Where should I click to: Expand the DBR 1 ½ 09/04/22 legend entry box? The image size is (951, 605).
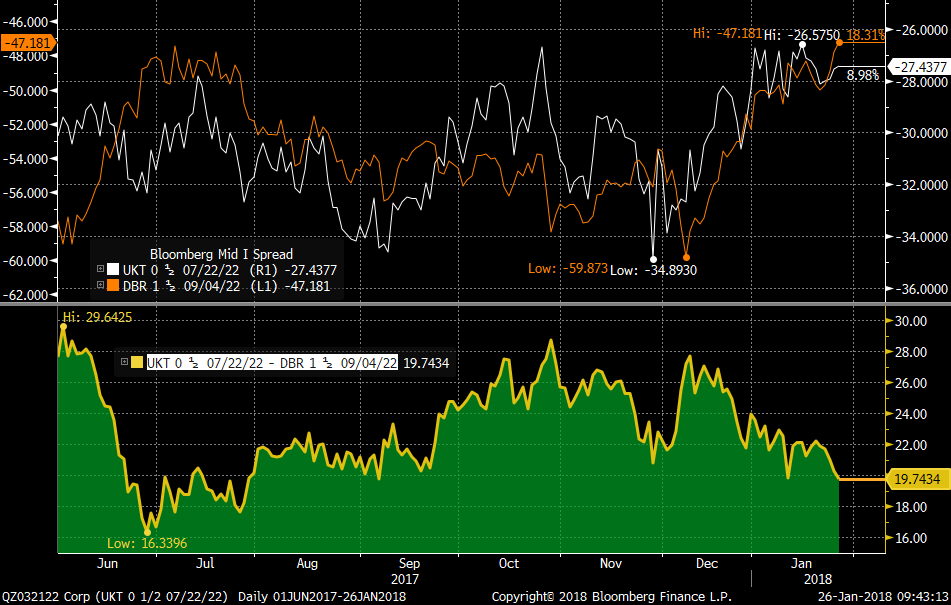[101, 285]
